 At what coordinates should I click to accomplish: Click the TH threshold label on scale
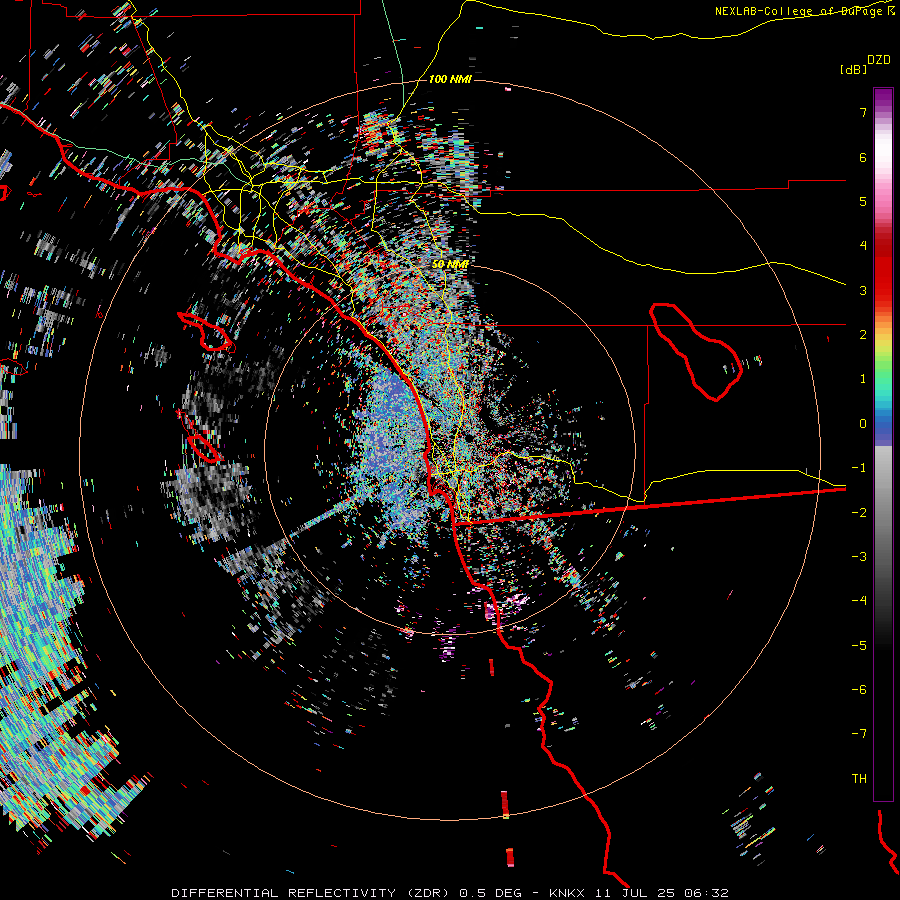coord(859,779)
